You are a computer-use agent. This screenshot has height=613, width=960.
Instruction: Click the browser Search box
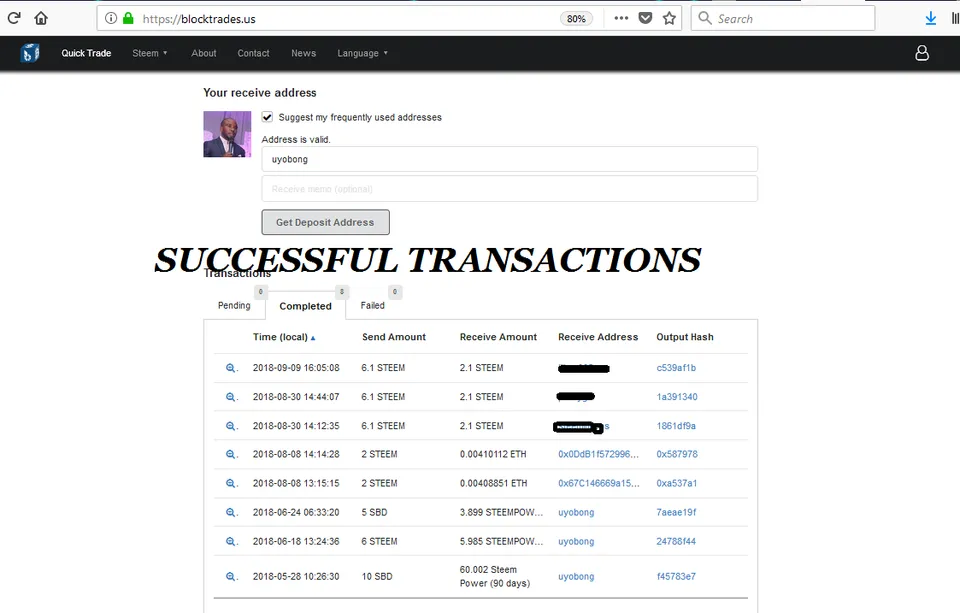coord(782,18)
